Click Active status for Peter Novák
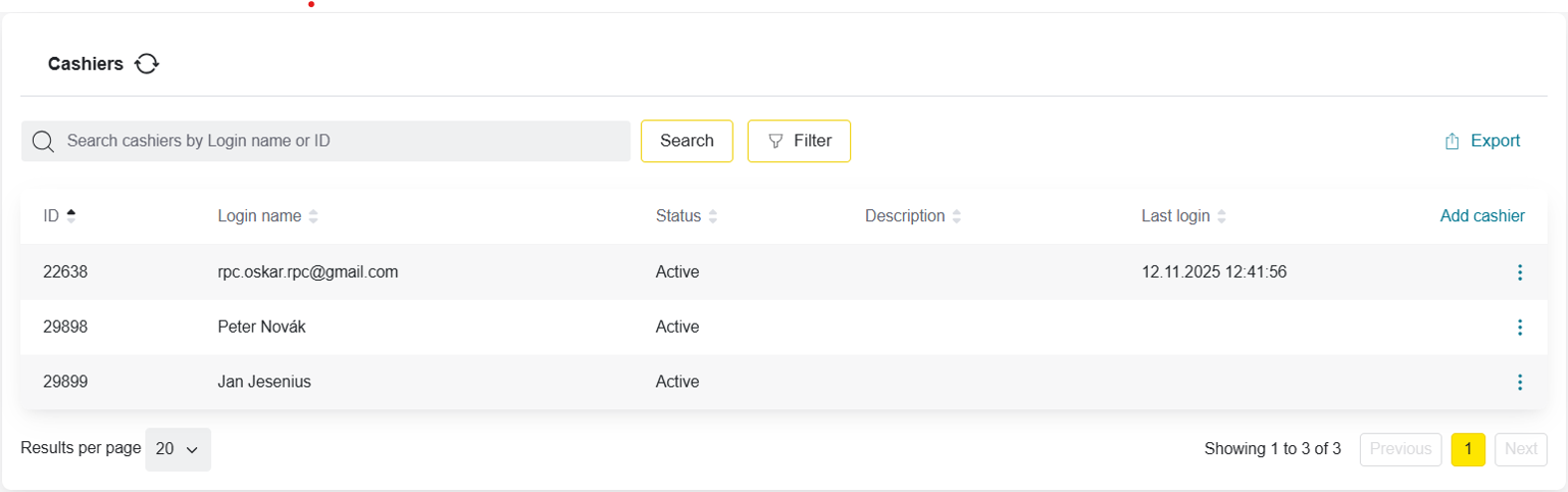 coord(677,327)
